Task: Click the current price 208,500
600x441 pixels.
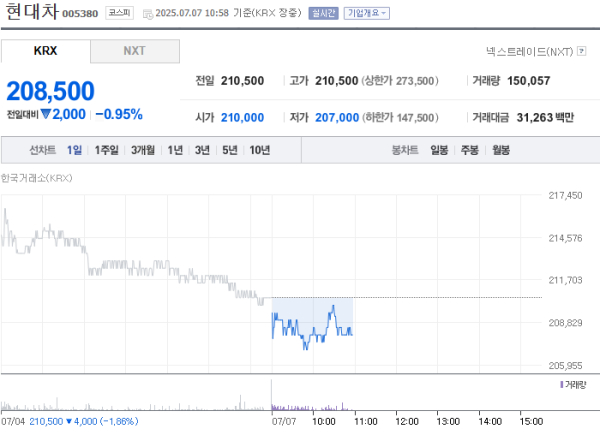Action: [50, 91]
